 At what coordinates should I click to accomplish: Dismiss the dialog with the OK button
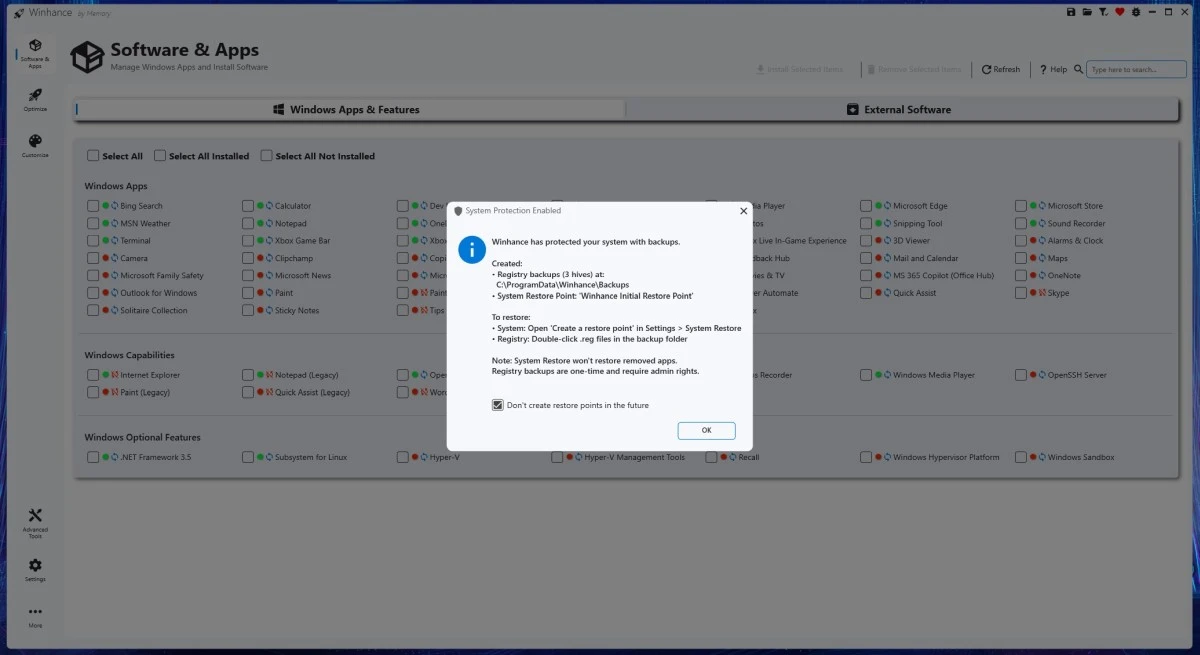point(706,430)
